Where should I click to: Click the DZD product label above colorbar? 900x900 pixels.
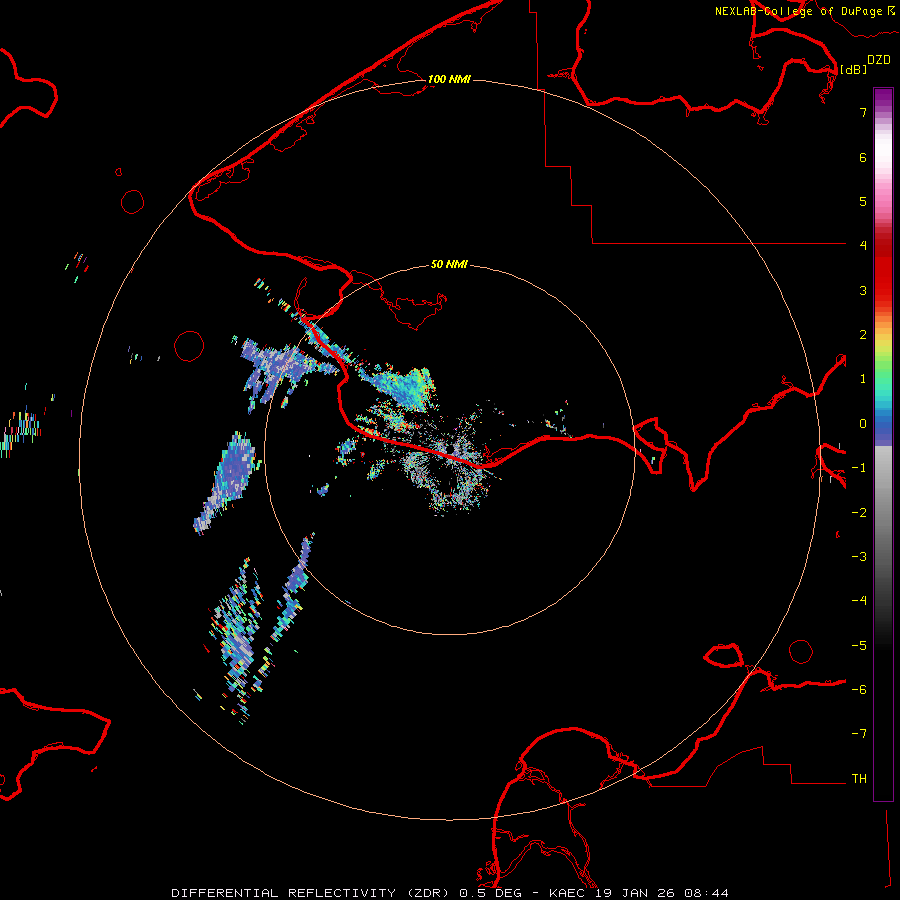pos(879,60)
